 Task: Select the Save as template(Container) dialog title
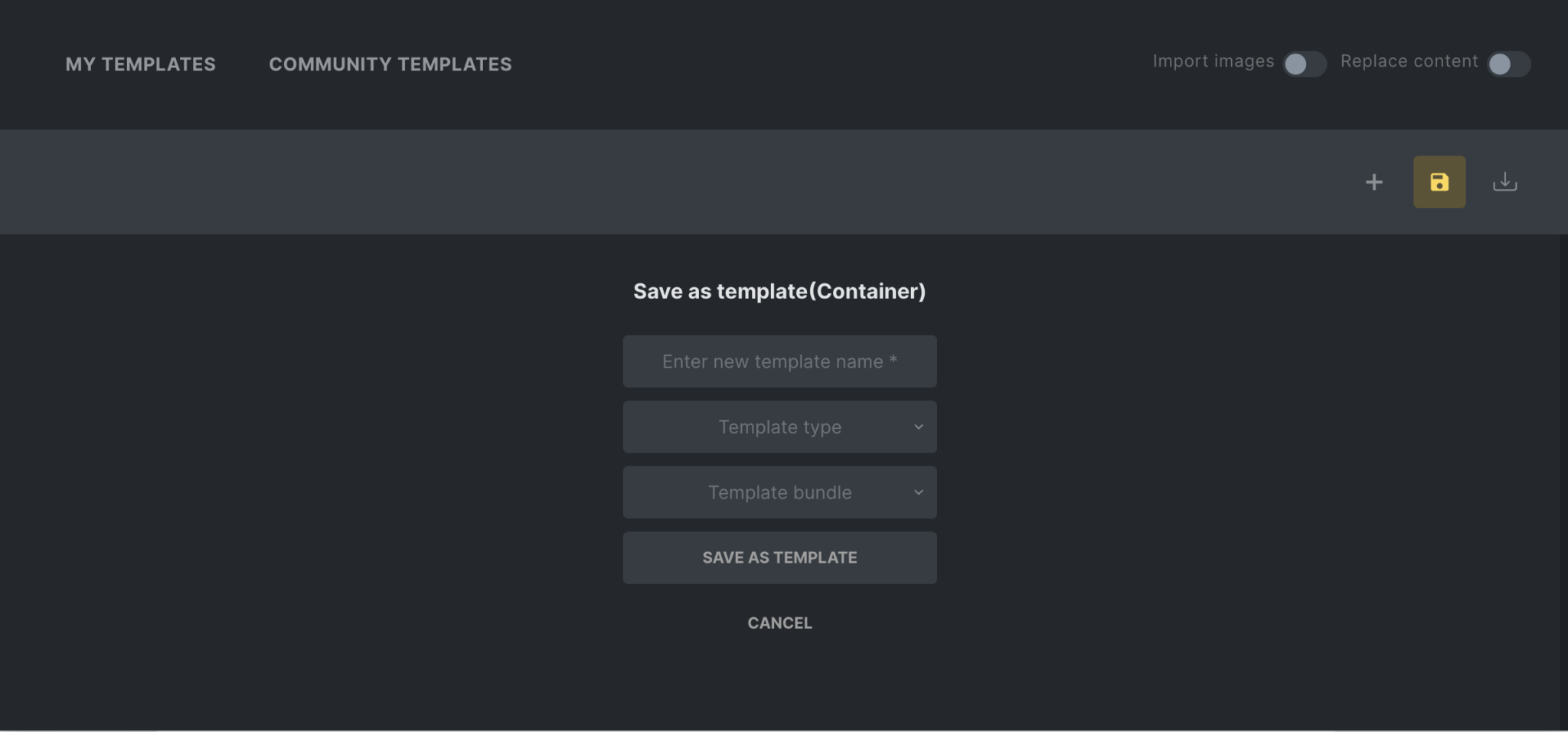pyautogui.click(x=779, y=291)
